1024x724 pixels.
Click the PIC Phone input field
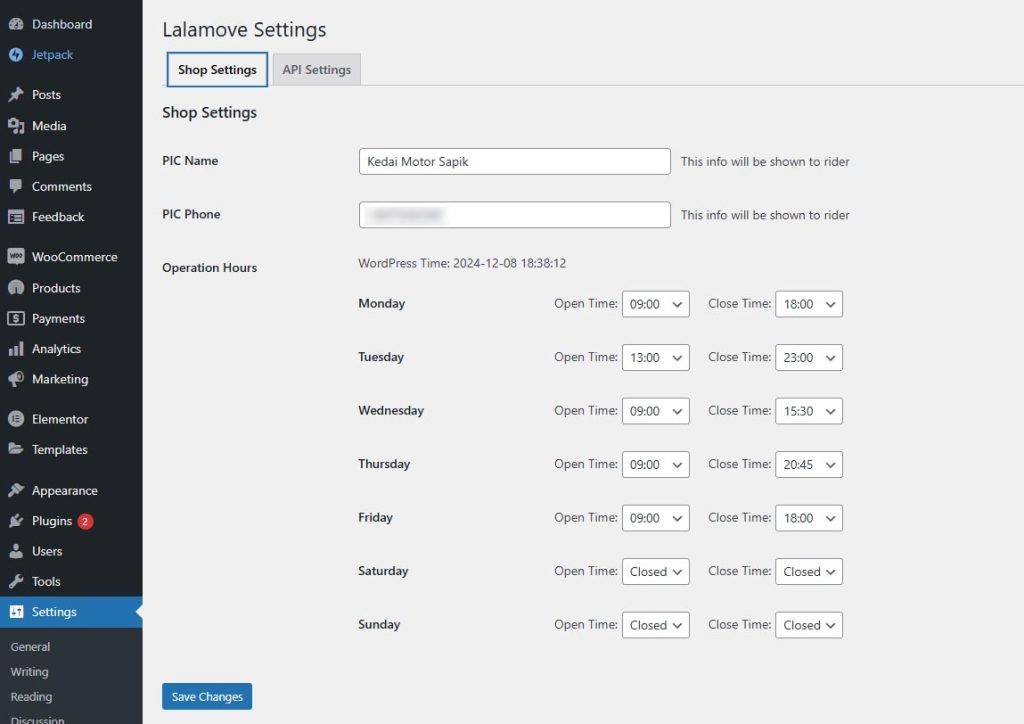515,215
